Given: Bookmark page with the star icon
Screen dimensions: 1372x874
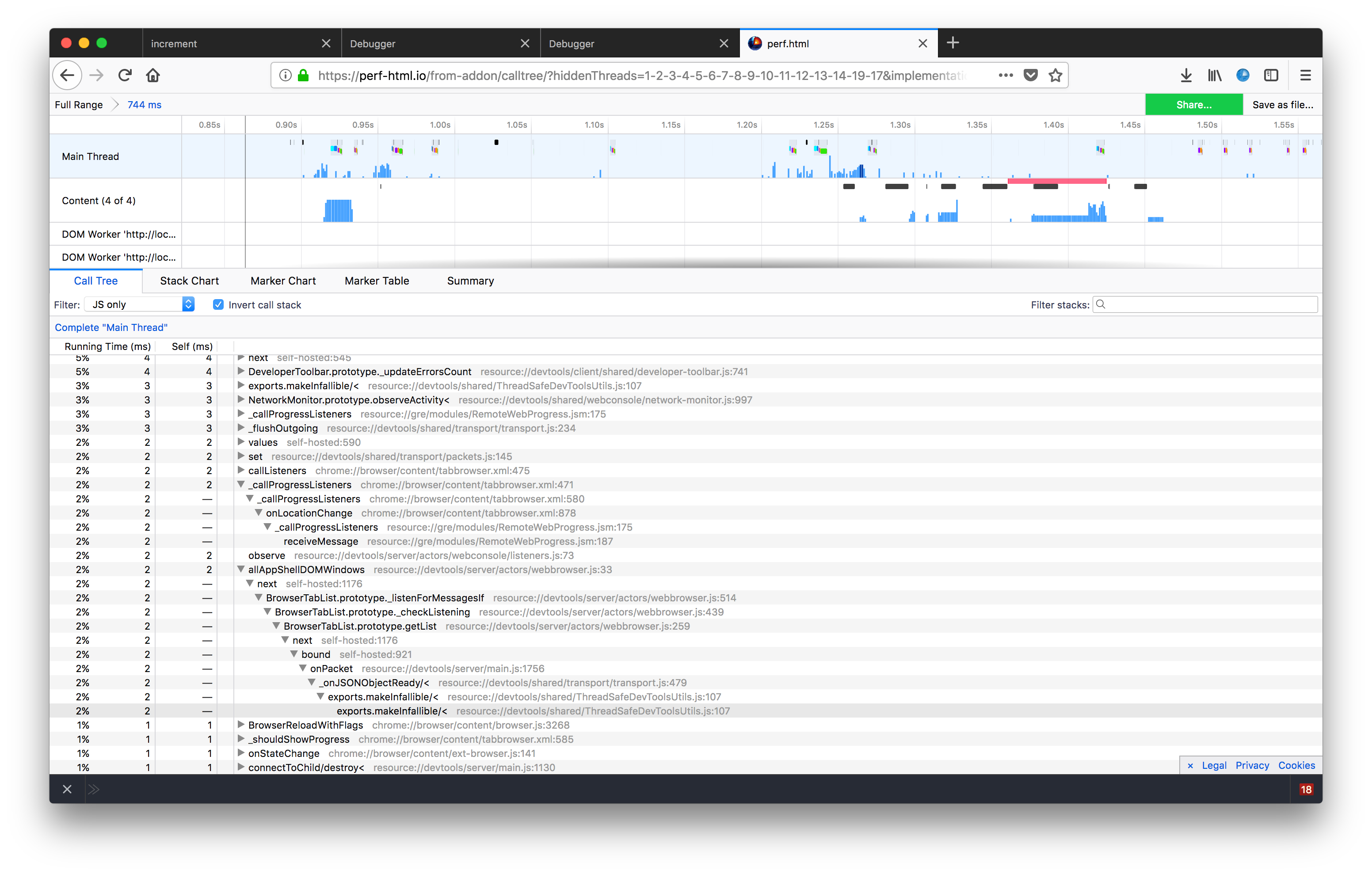Looking at the screenshot, I should [1055, 75].
